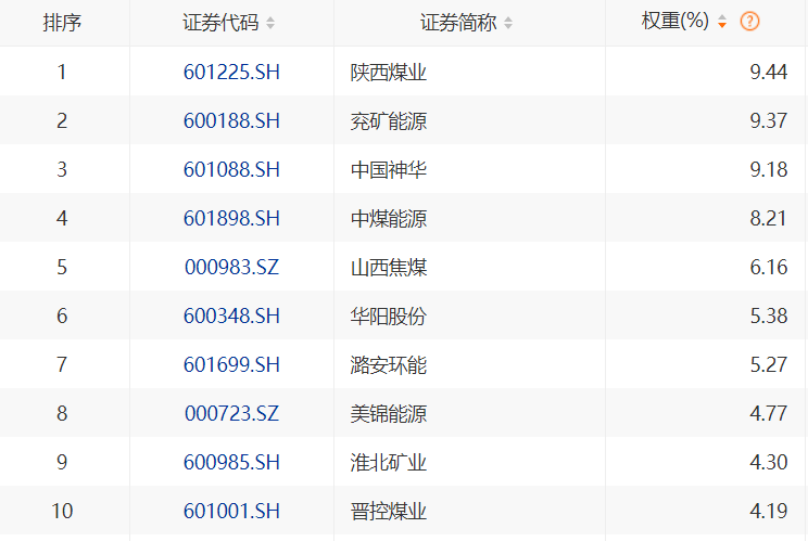This screenshot has height=542, width=808.
Task: Click weight value 4.30
Action: (768, 462)
